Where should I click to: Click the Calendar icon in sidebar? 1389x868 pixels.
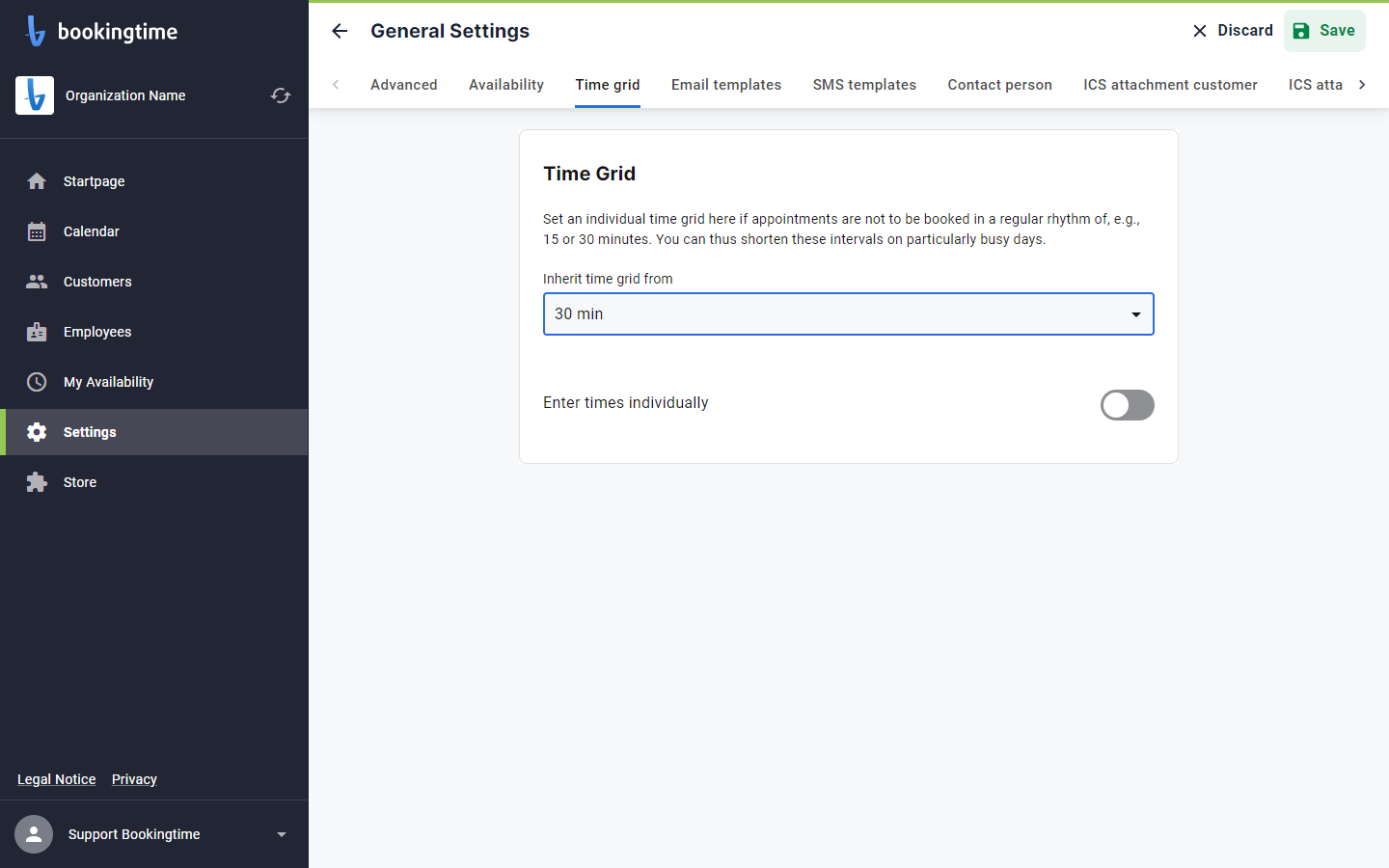click(37, 231)
